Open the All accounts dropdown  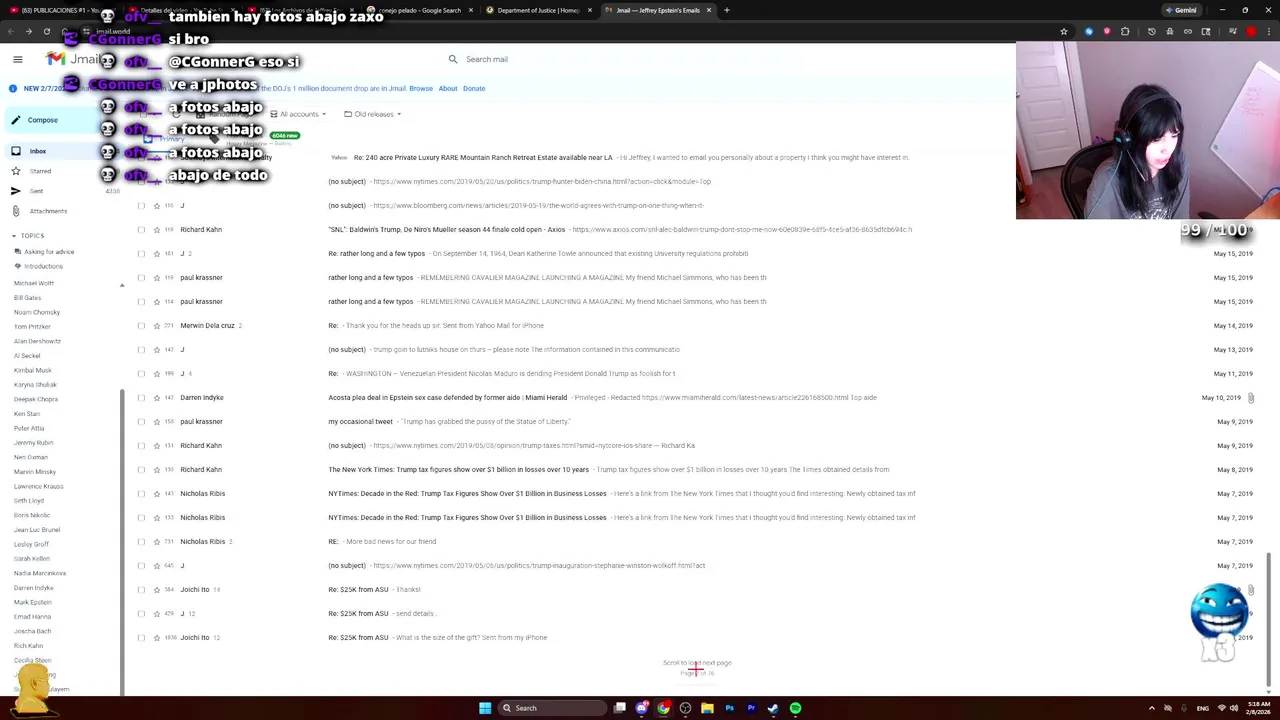pos(297,114)
